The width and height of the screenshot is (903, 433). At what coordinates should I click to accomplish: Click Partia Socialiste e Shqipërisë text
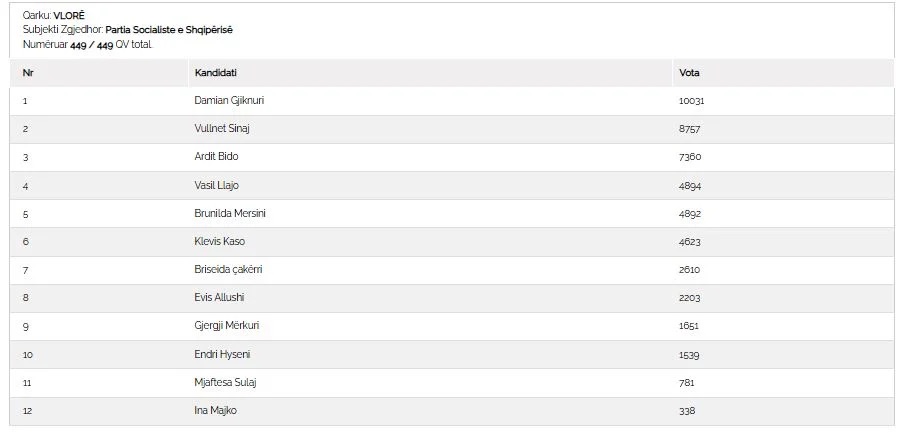pos(169,30)
